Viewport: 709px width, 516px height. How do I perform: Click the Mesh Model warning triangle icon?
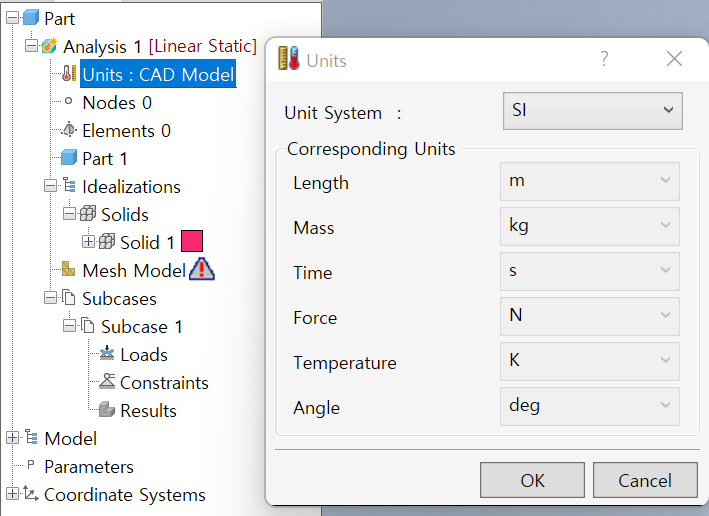[x=202, y=269]
